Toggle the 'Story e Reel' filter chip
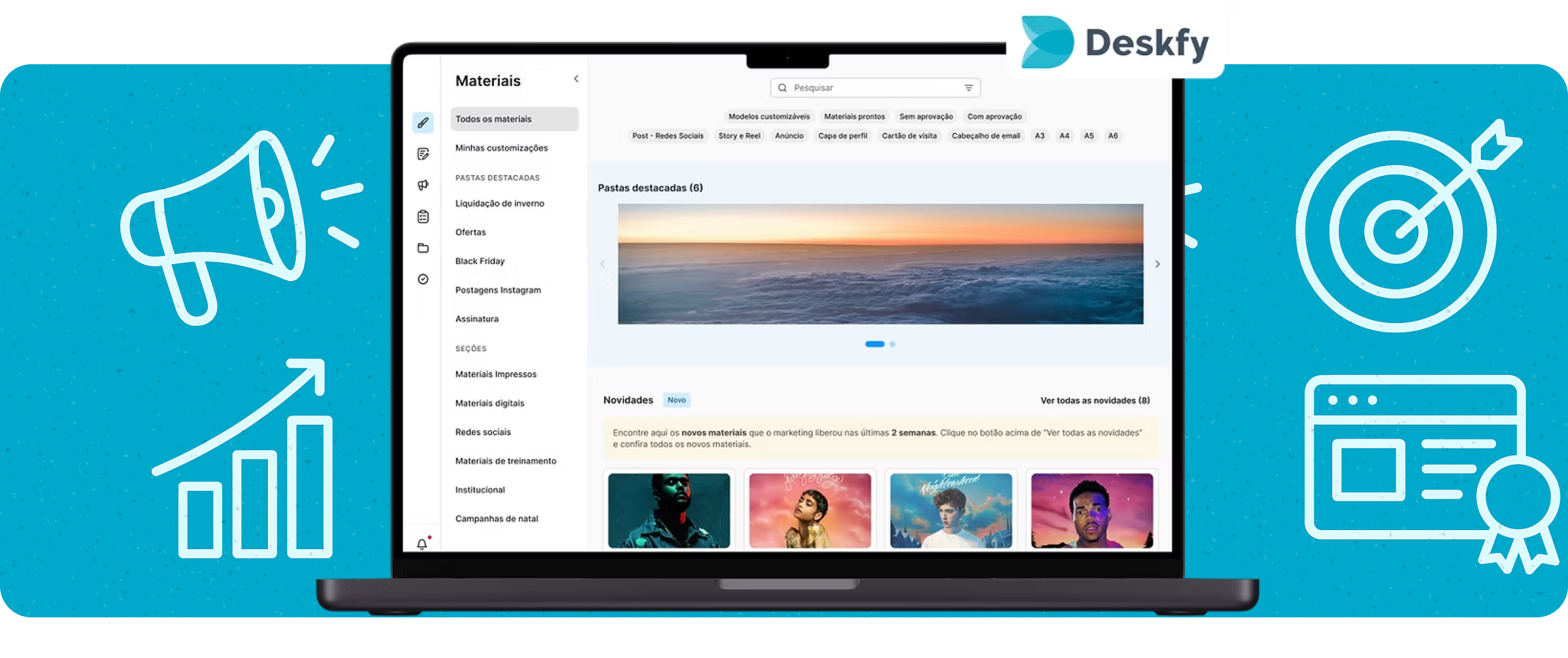 [x=739, y=136]
